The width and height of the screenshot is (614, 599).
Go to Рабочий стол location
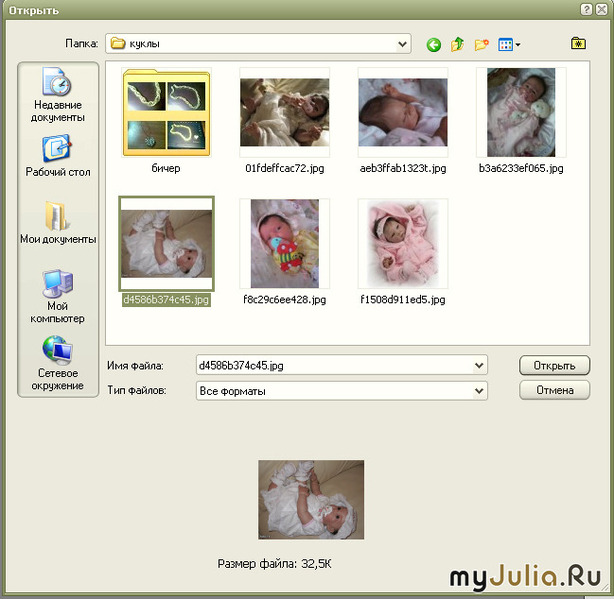[x=58, y=156]
